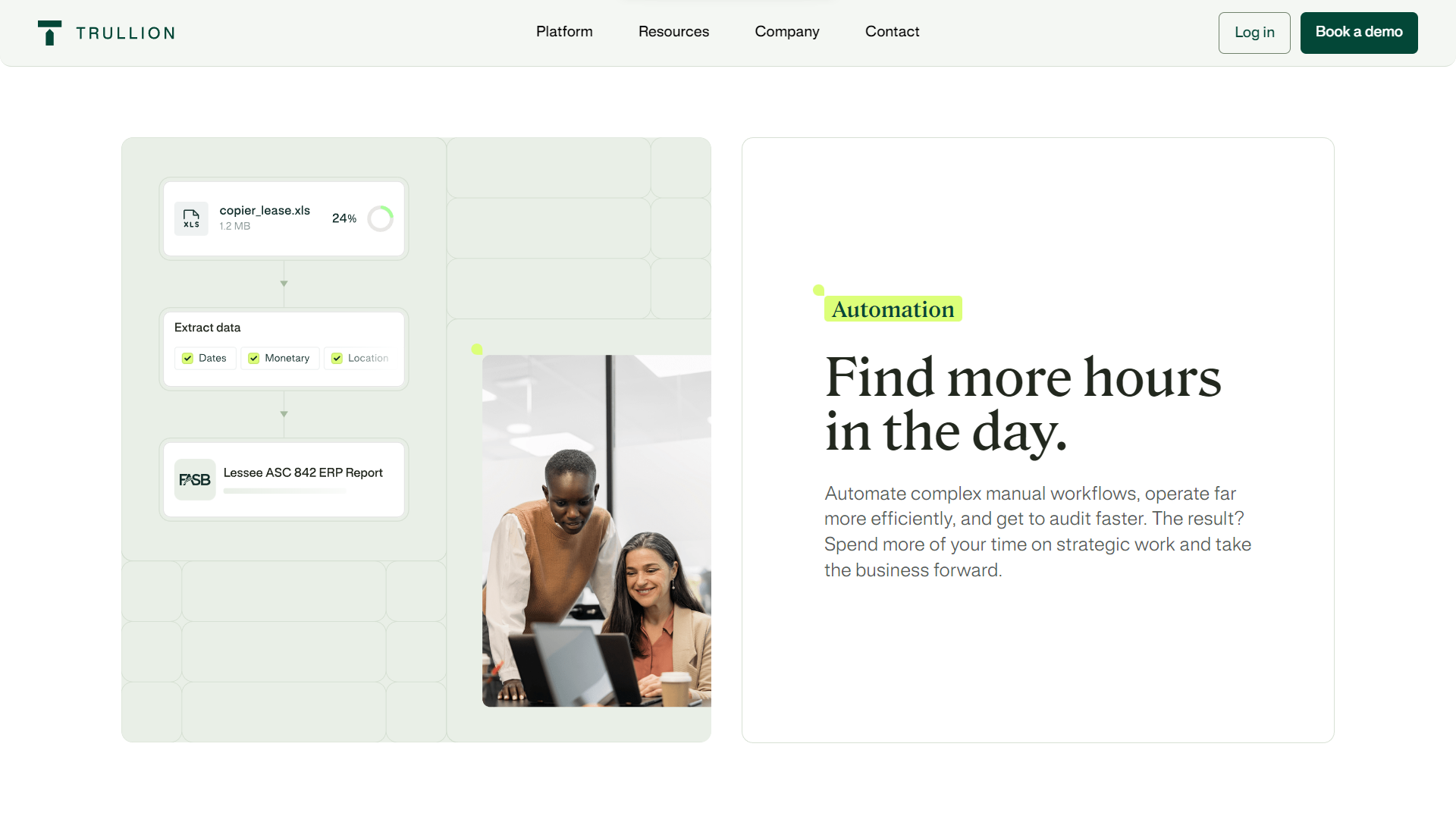Click the 24% circular progress ring
The image size is (1456, 819).
pos(380,218)
